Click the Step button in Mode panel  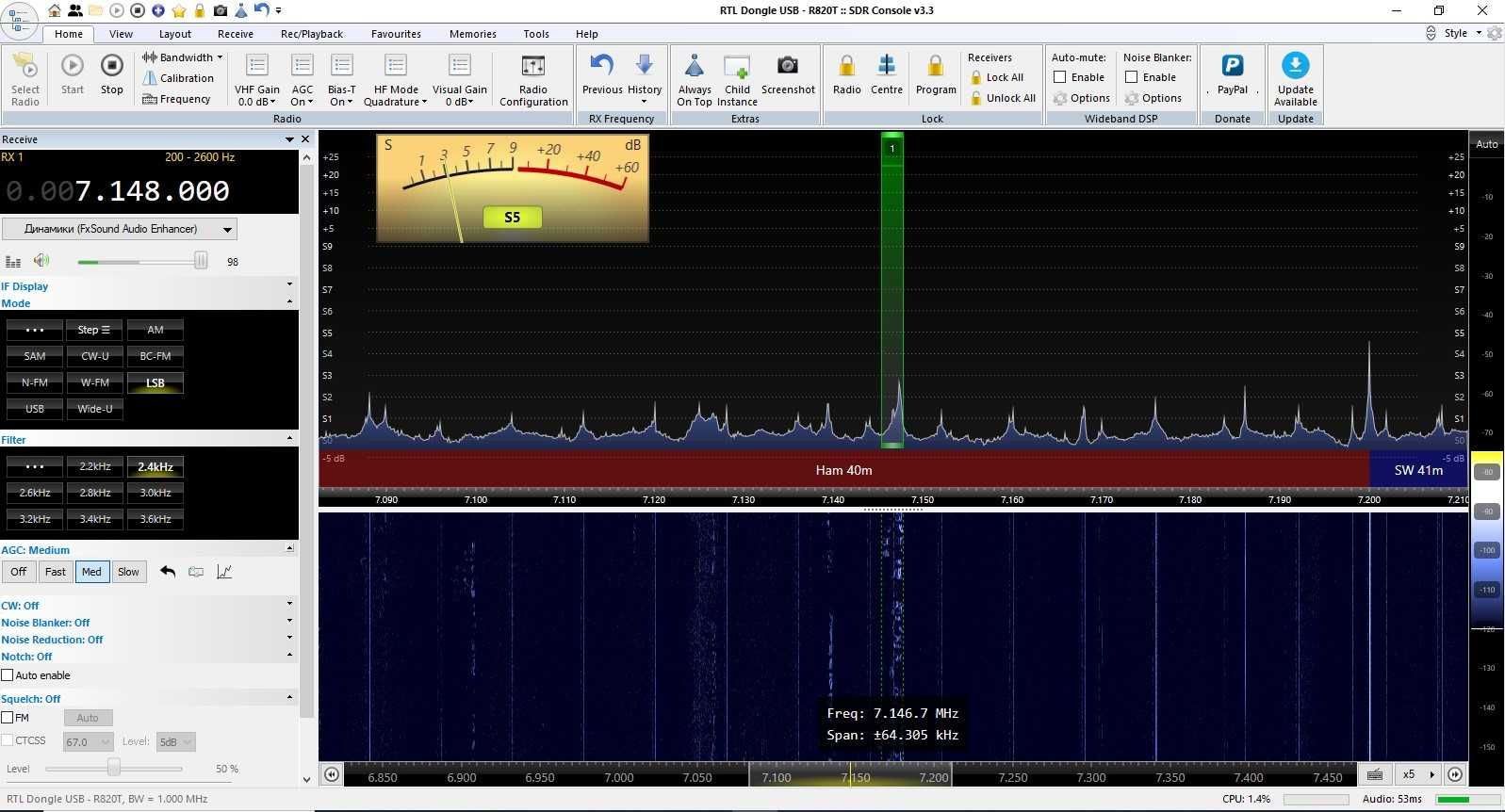pos(93,330)
